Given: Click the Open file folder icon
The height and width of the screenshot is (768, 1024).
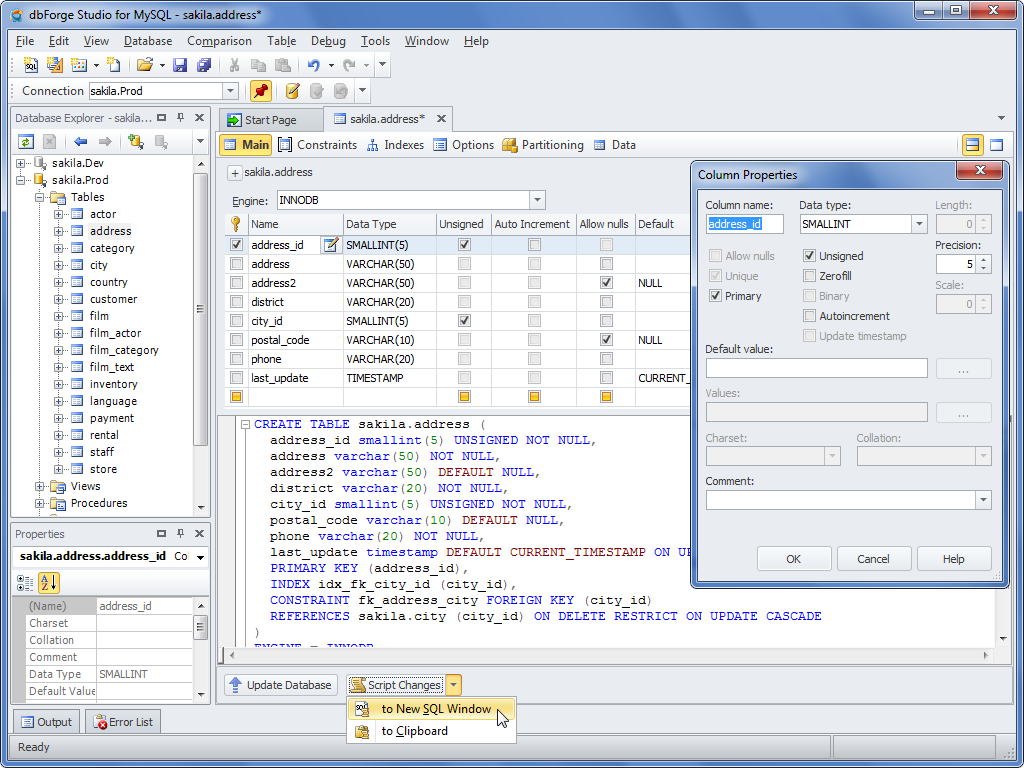Looking at the screenshot, I should tap(144, 65).
